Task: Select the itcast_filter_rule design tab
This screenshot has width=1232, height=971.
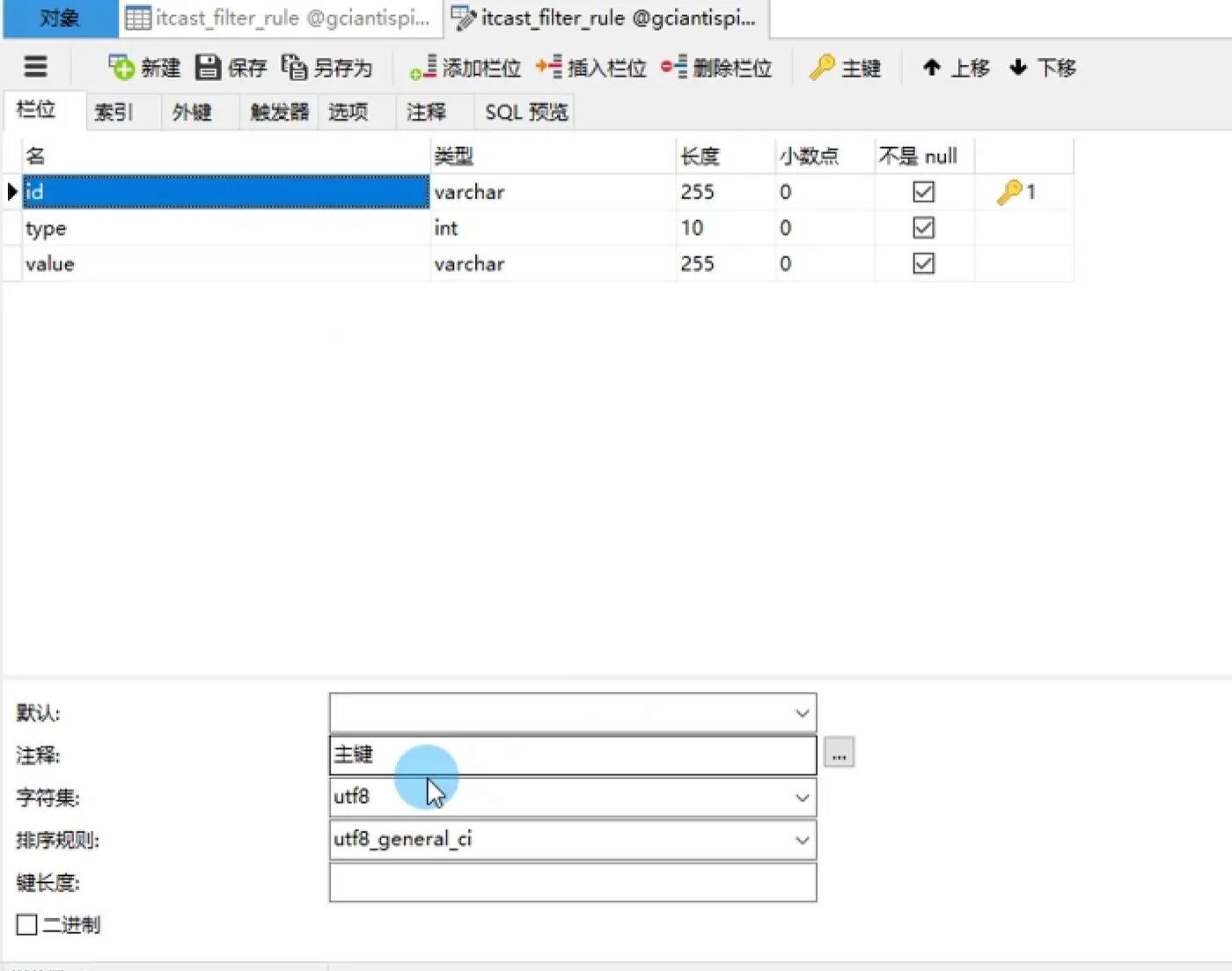Action: point(607,18)
